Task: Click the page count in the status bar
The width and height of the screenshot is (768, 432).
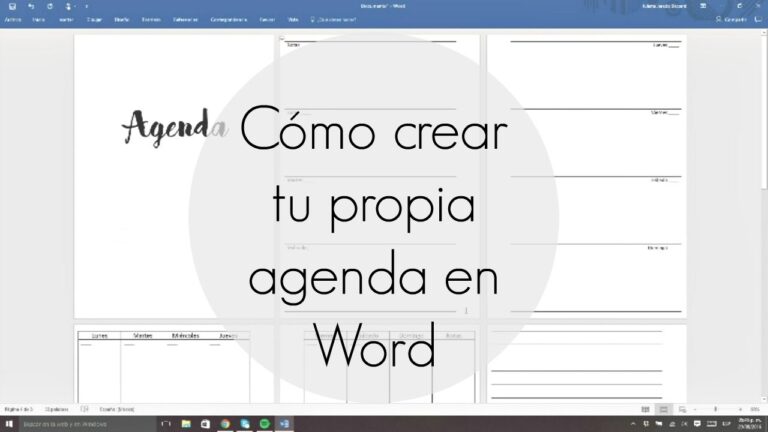Action: click(19, 409)
